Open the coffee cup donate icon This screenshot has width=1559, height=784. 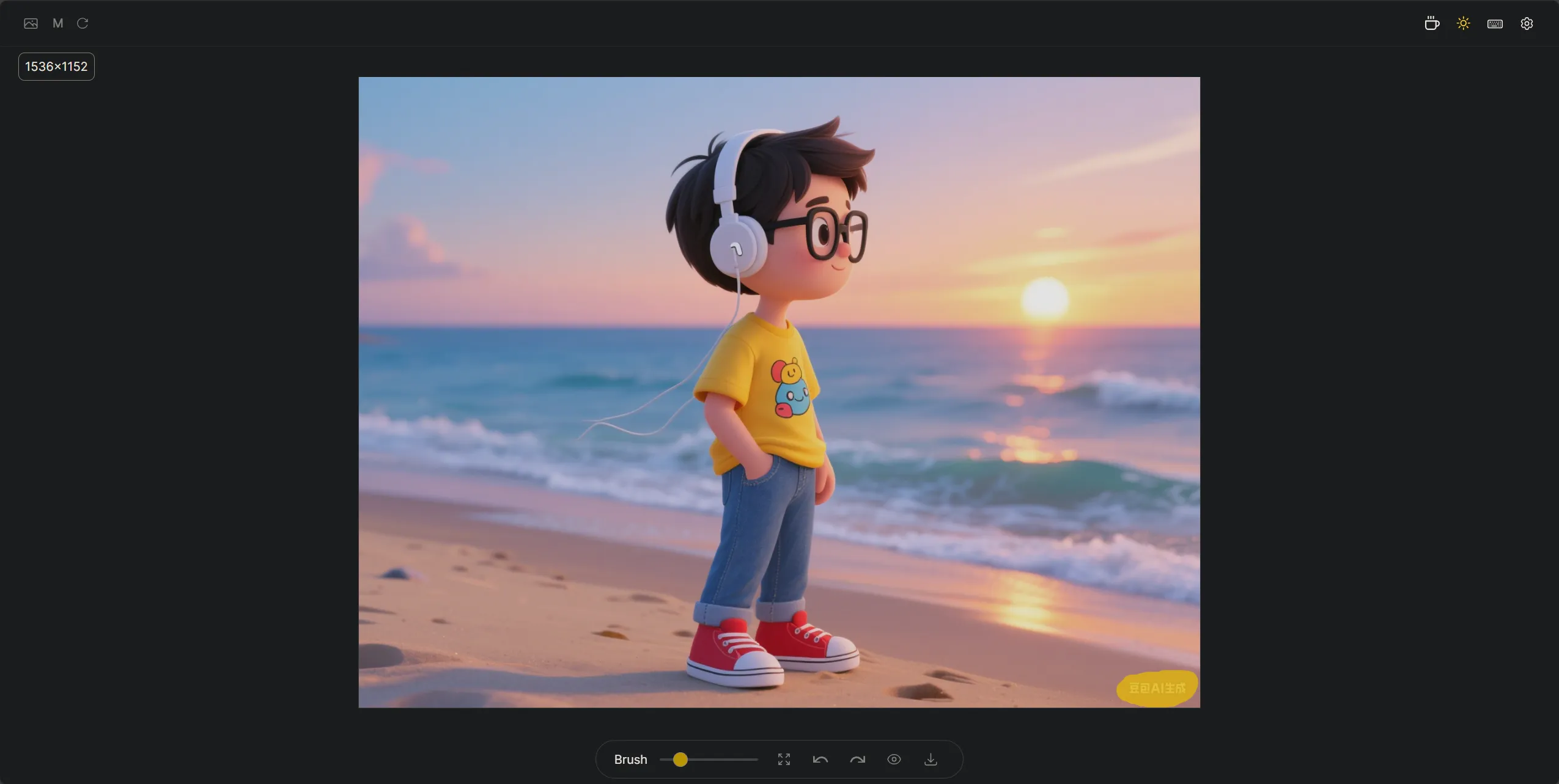[1432, 23]
